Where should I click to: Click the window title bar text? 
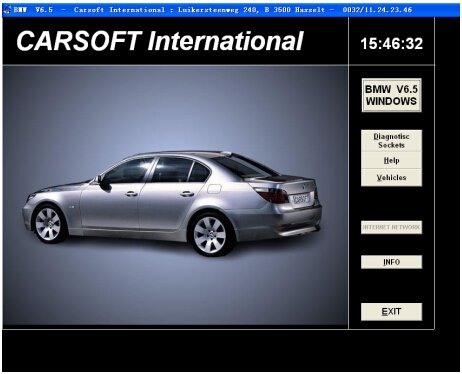(213, 10)
